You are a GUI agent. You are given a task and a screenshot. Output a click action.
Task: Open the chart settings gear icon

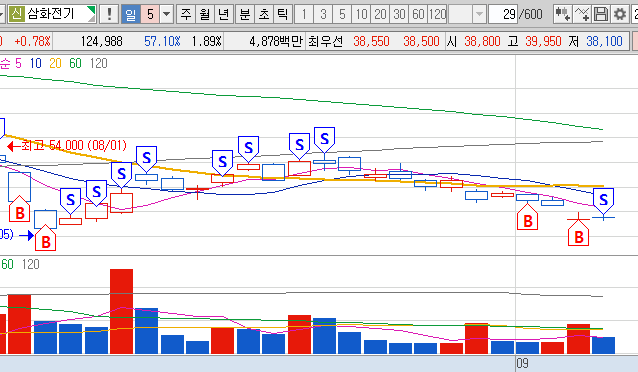(620, 15)
